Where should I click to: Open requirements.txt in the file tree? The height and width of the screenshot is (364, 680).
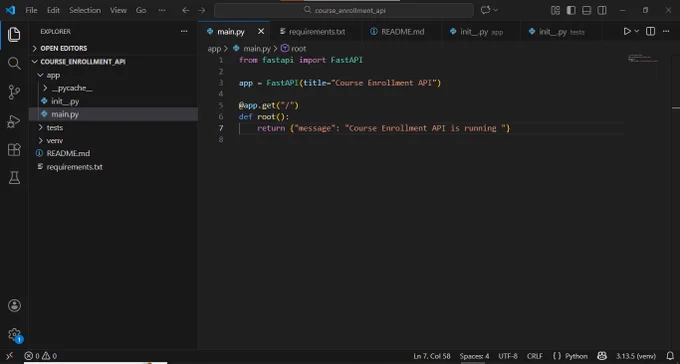click(x=114, y=167)
